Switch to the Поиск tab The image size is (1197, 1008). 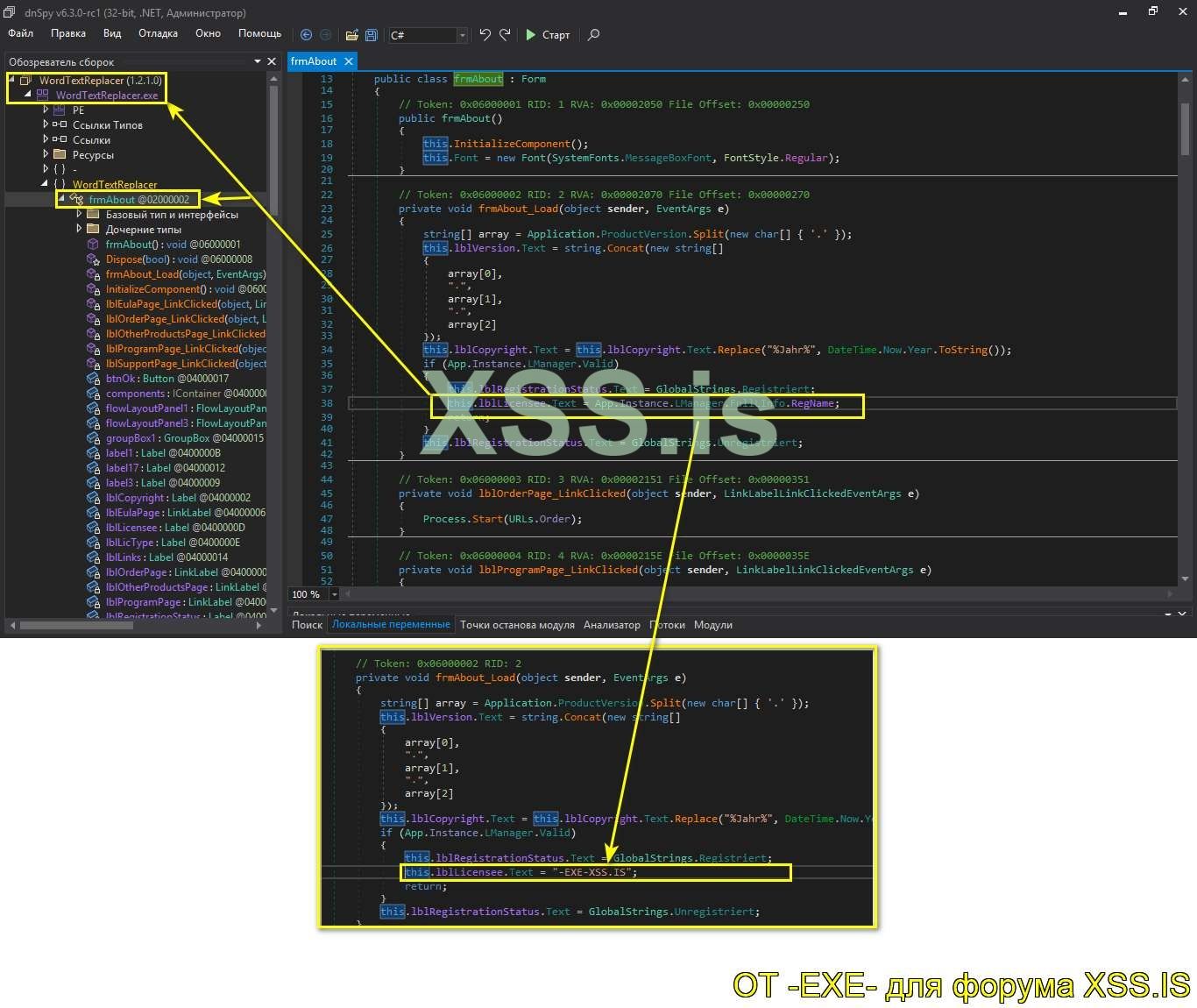tap(307, 625)
